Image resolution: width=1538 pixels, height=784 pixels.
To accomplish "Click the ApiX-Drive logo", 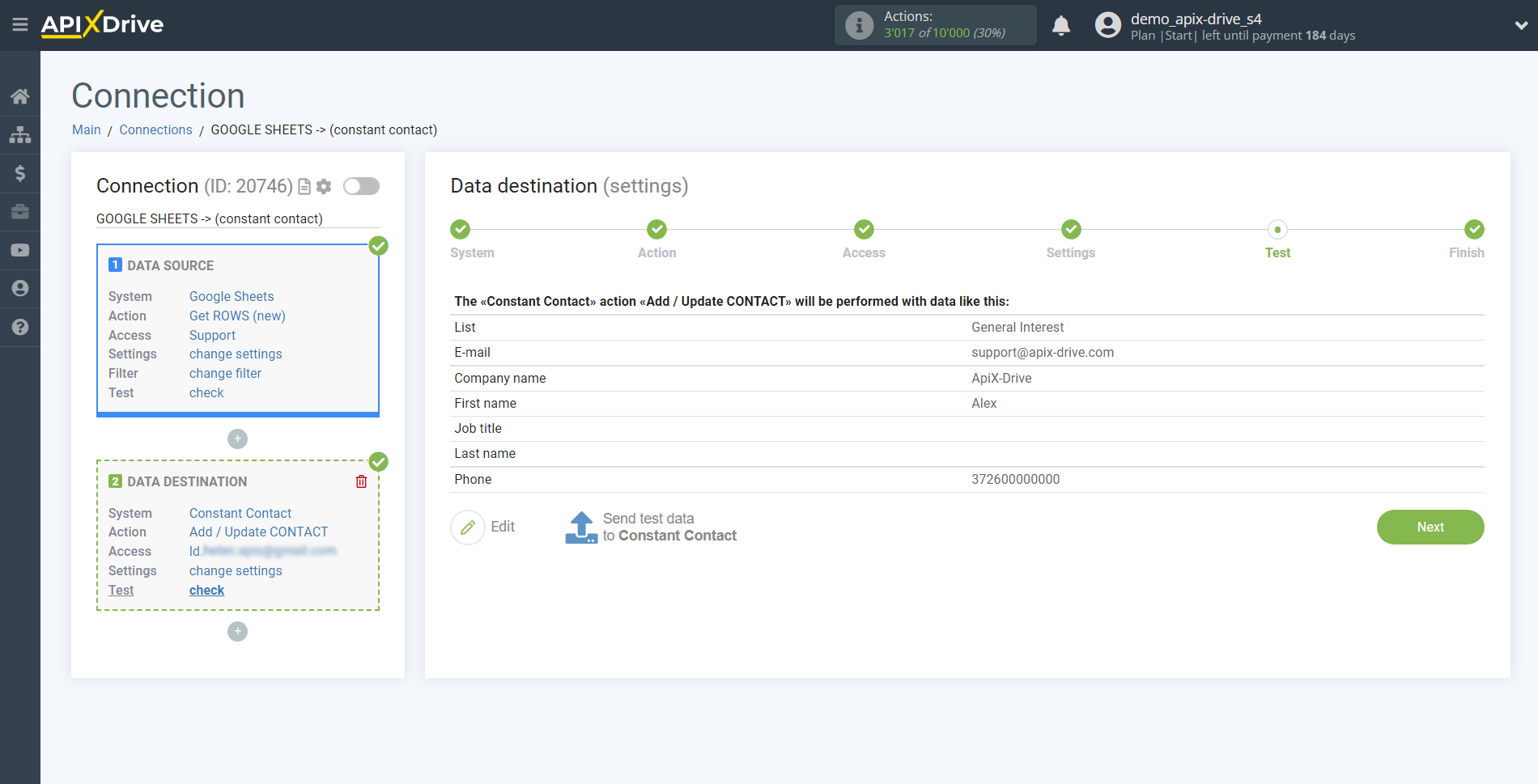I will (102, 24).
